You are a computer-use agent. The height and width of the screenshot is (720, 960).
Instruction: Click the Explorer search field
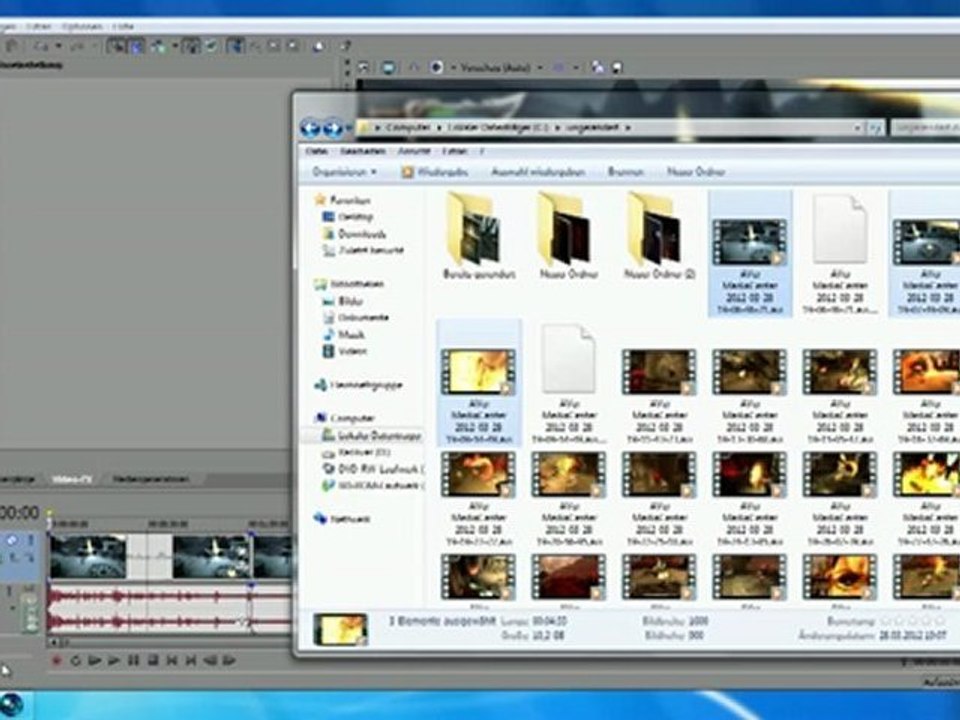point(926,127)
